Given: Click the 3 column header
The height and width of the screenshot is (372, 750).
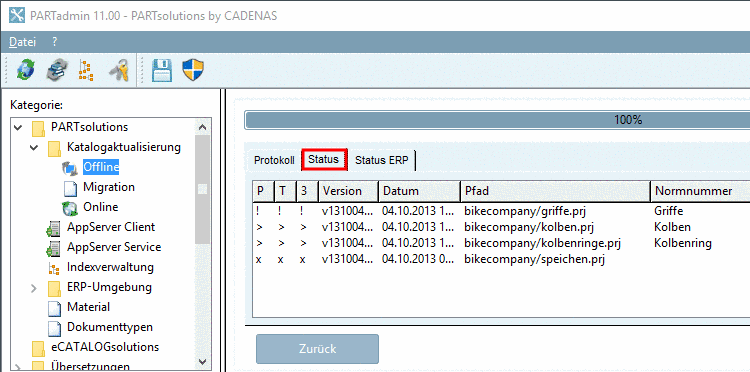Looking at the screenshot, I should pyautogui.click(x=308, y=191).
